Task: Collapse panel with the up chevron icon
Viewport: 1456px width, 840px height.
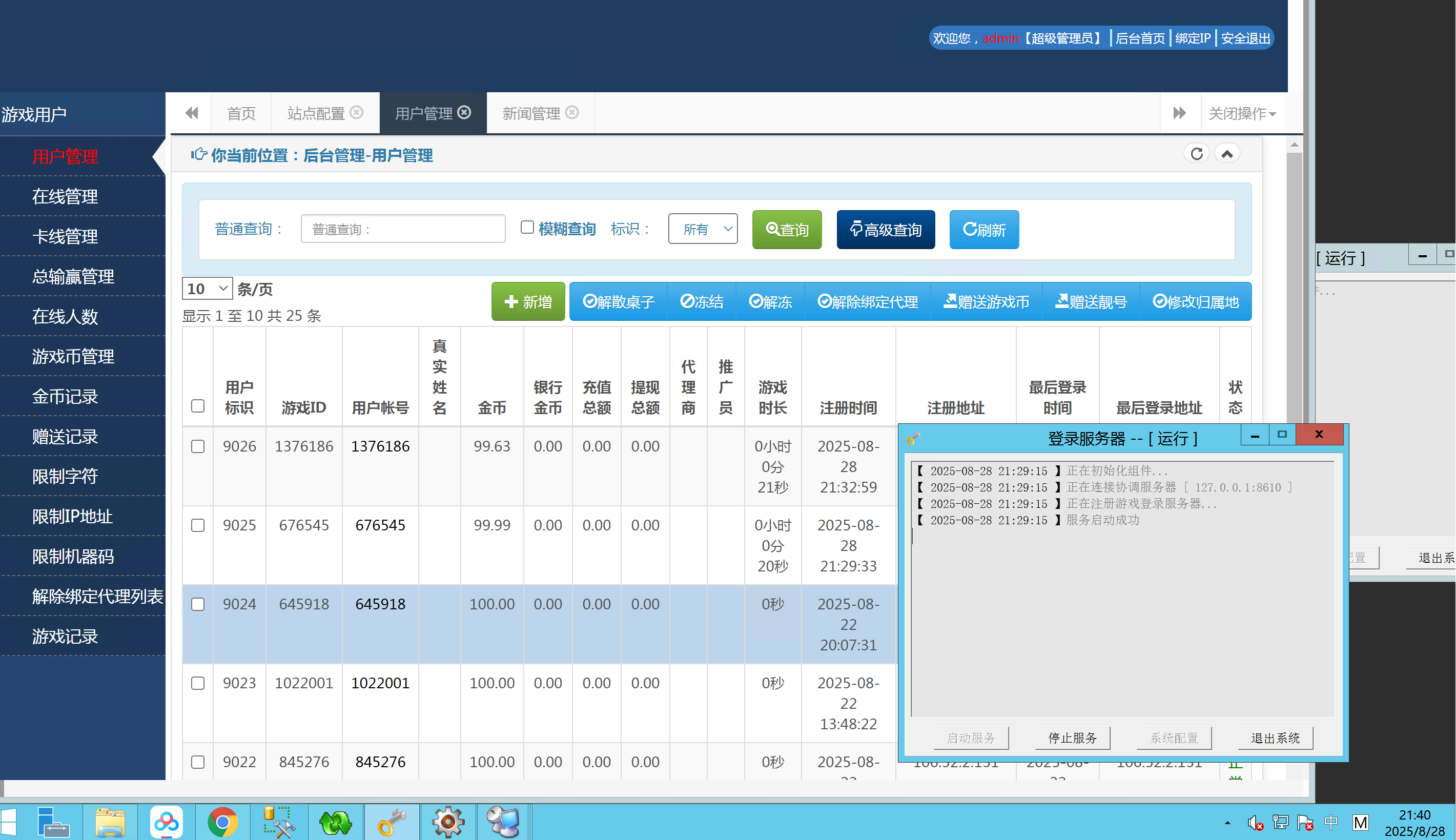Action: [x=1227, y=153]
